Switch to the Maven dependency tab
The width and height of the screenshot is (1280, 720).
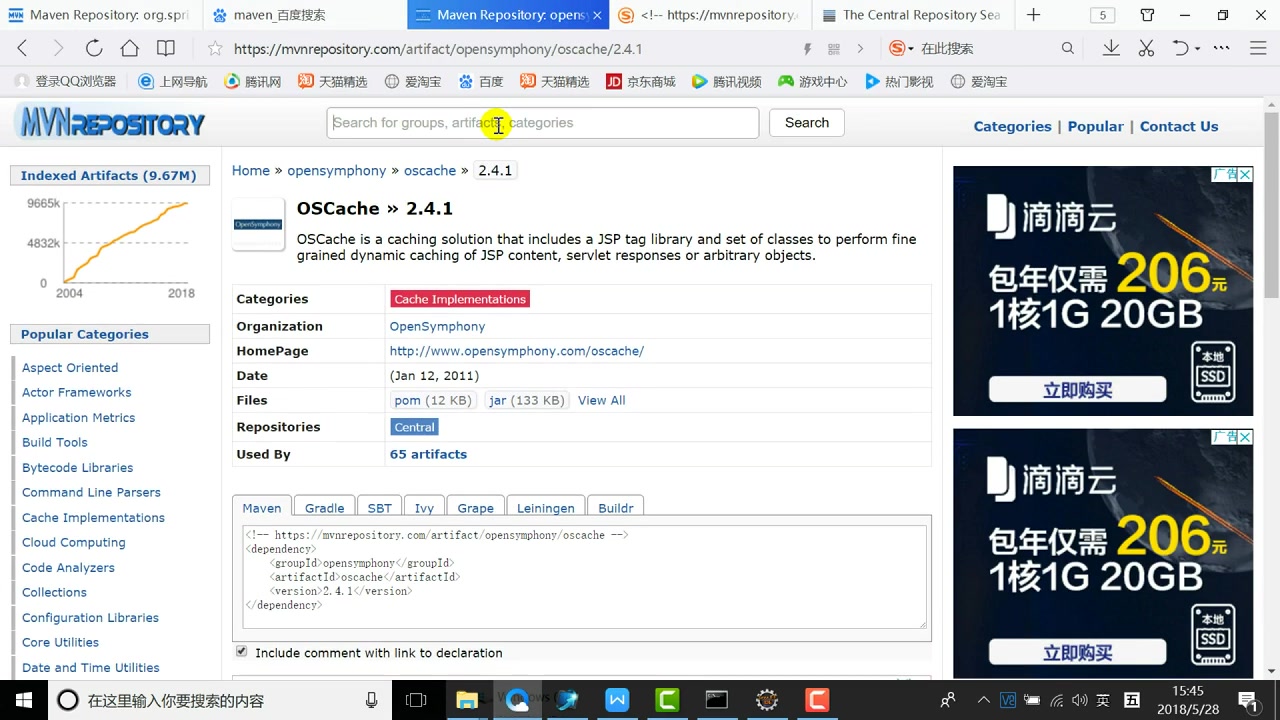(x=262, y=508)
